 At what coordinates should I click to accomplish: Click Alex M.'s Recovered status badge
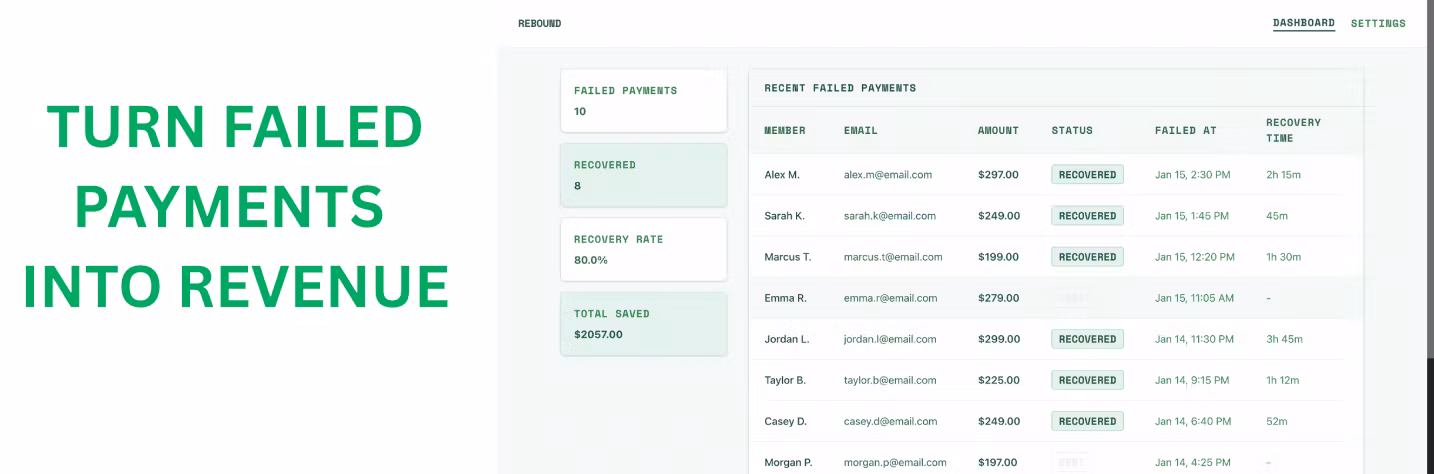coord(1087,174)
